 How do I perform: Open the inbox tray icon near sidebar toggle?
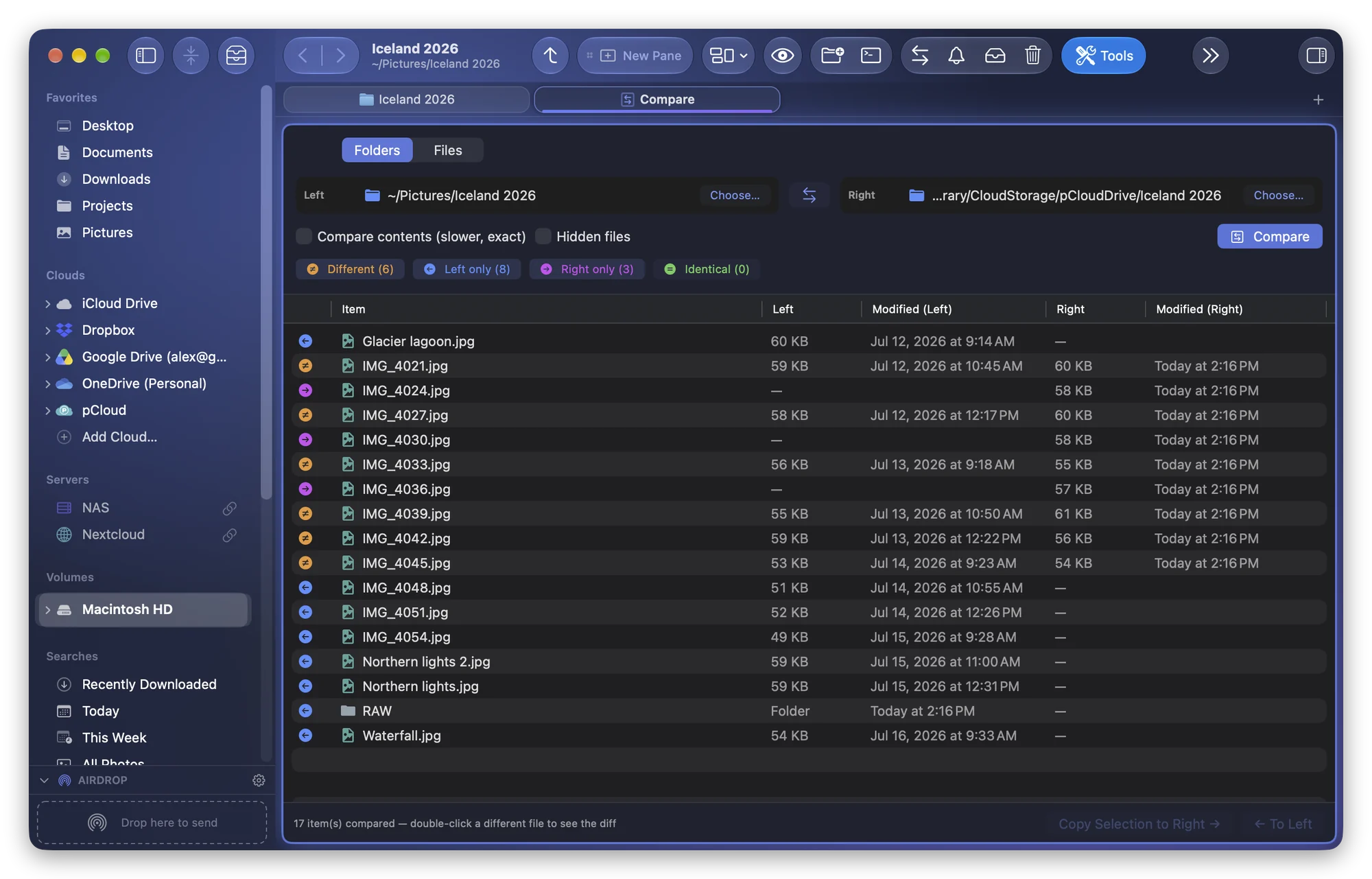pyautogui.click(x=236, y=56)
